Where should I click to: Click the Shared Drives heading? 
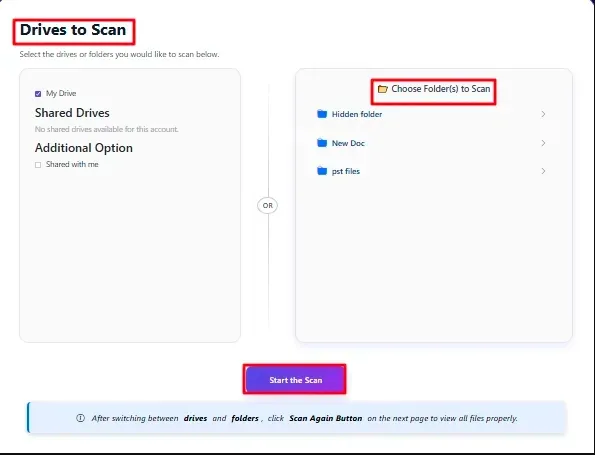point(72,113)
